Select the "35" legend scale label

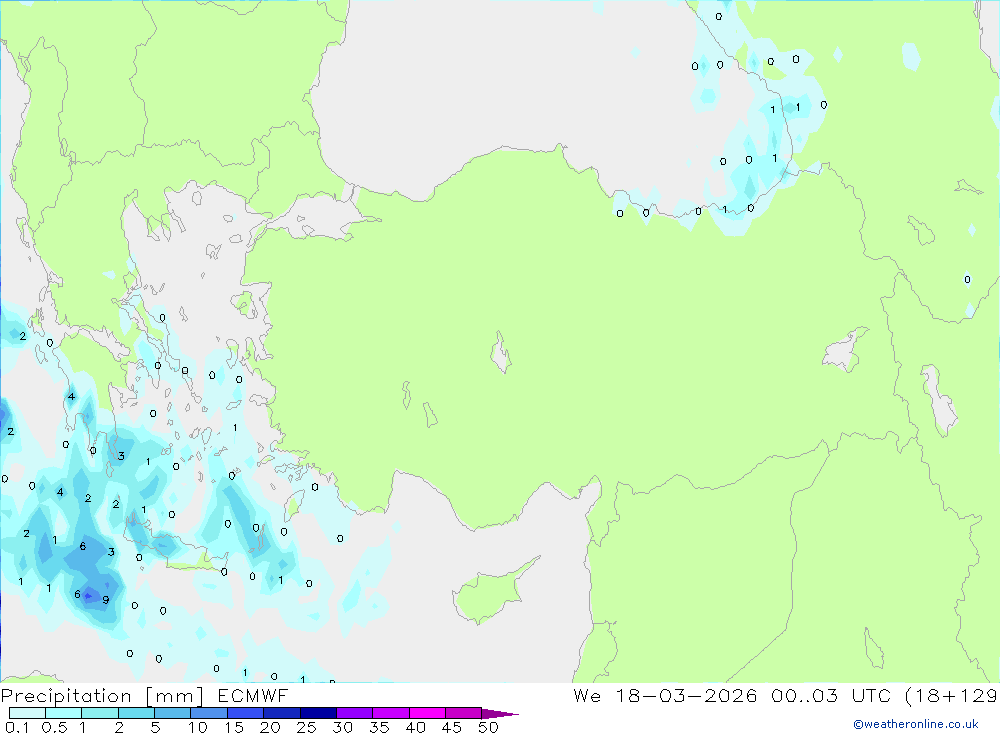pyautogui.click(x=379, y=727)
